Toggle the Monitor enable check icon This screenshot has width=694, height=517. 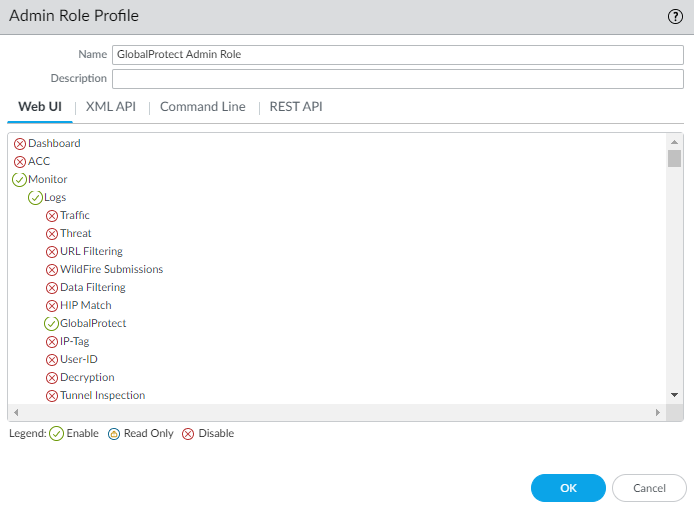(x=19, y=180)
